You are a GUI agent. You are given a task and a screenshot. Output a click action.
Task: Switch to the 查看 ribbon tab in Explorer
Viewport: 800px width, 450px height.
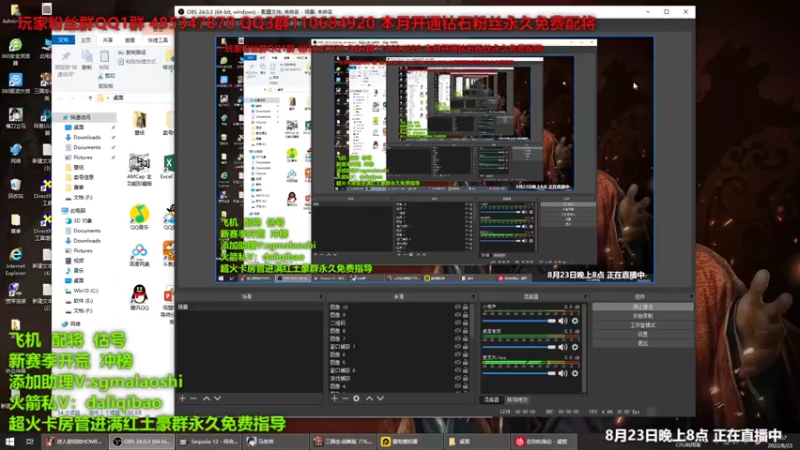tap(130, 40)
